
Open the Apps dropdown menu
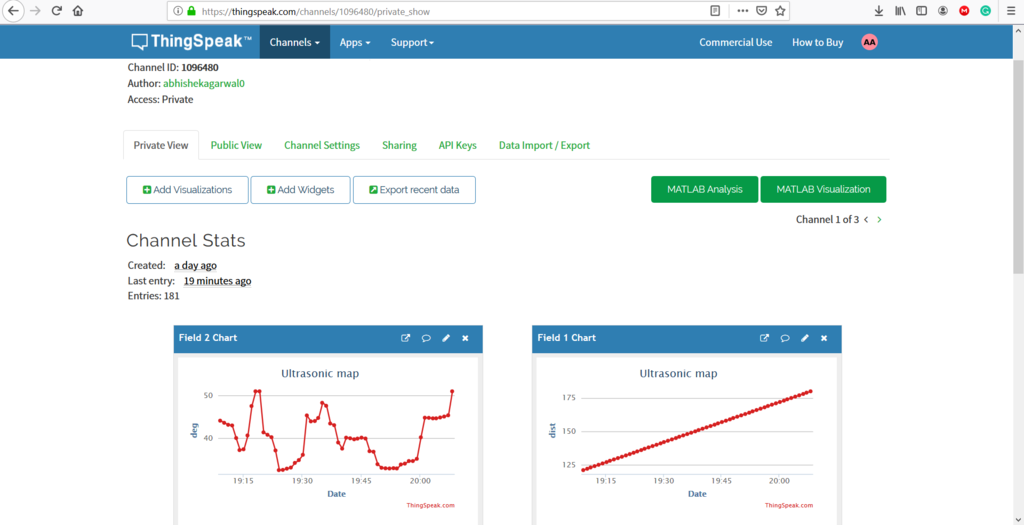354,42
